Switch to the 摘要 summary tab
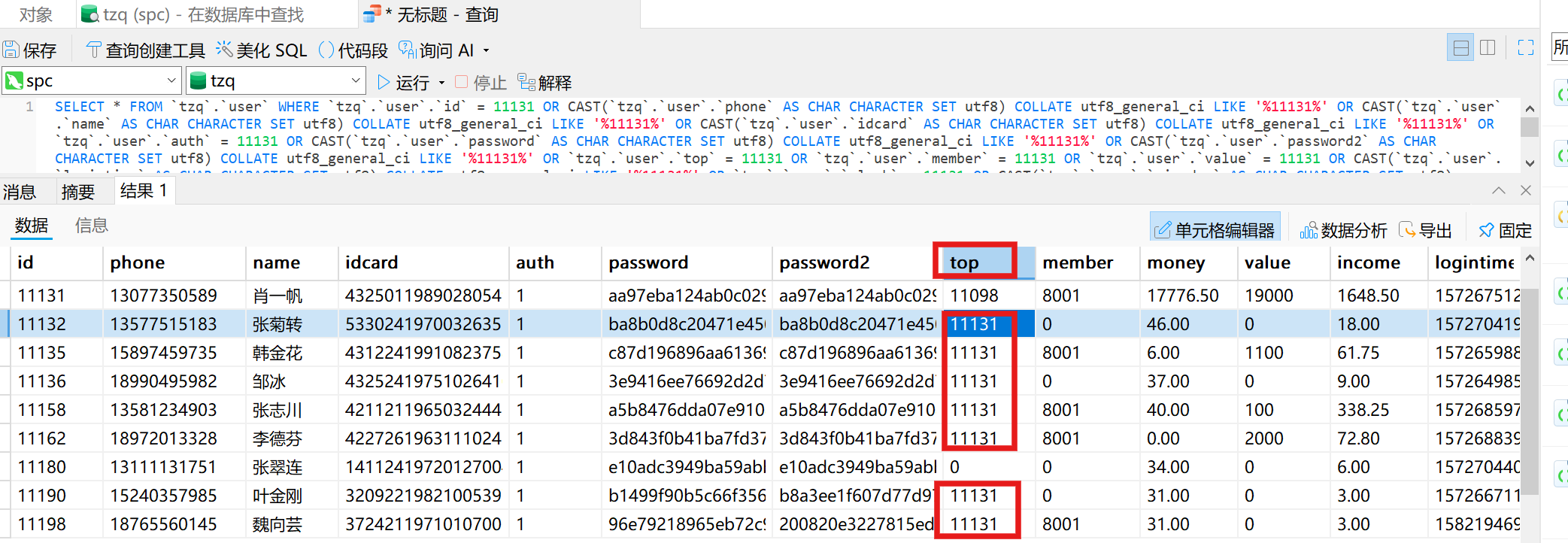1568x543 pixels. 77,193
